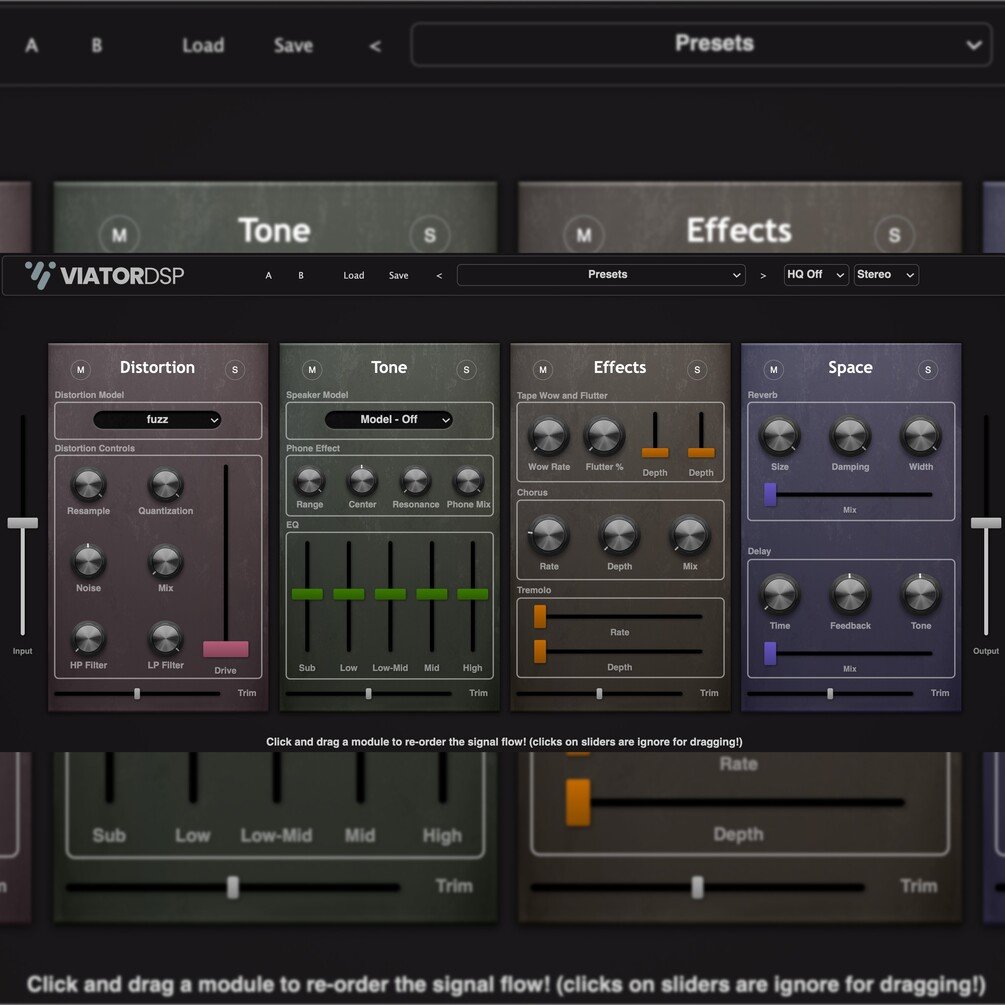This screenshot has width=1005, height=1005.
Task: Click the Drive slider handle
Action: [226, 649]
